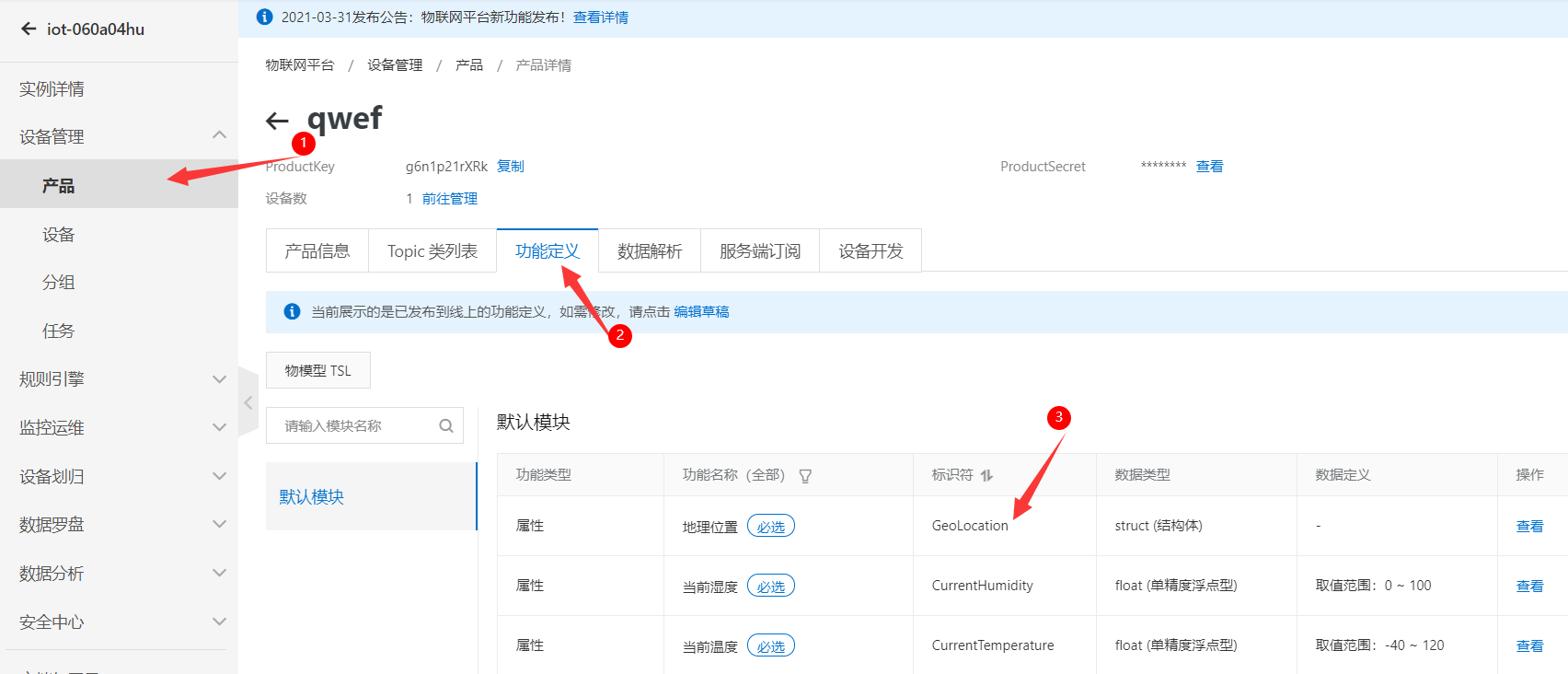Click 产品 breadcrumb
Screen dimensions: 1568x674
(469, 64)
